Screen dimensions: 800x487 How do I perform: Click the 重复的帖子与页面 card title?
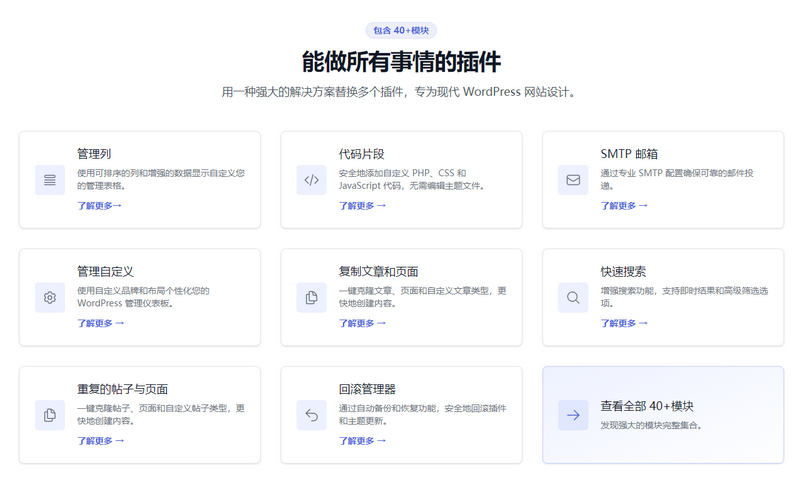pyautogui.click(x=122, y=389)
